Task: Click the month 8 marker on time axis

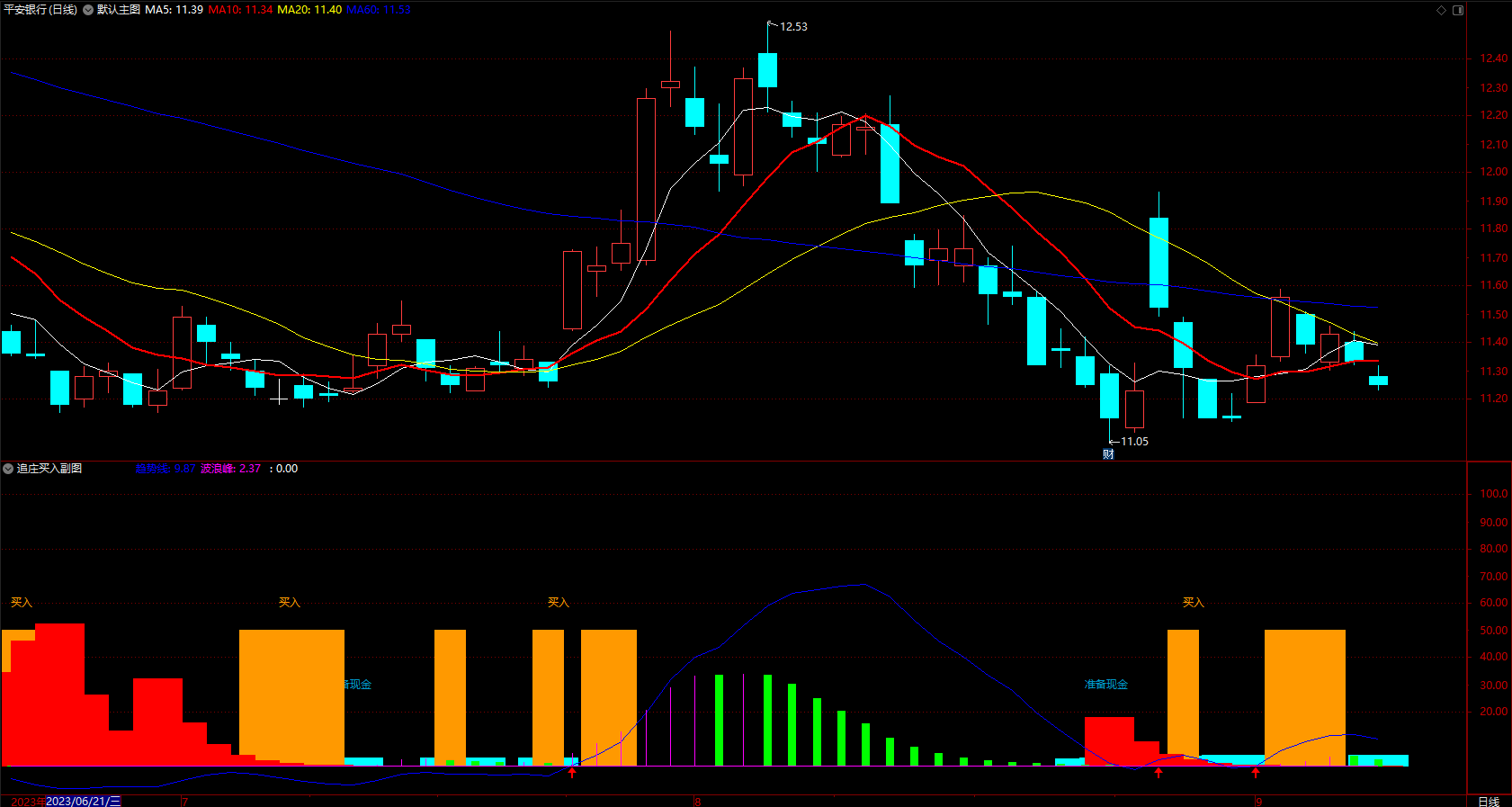Action: [x=697, y=802]
